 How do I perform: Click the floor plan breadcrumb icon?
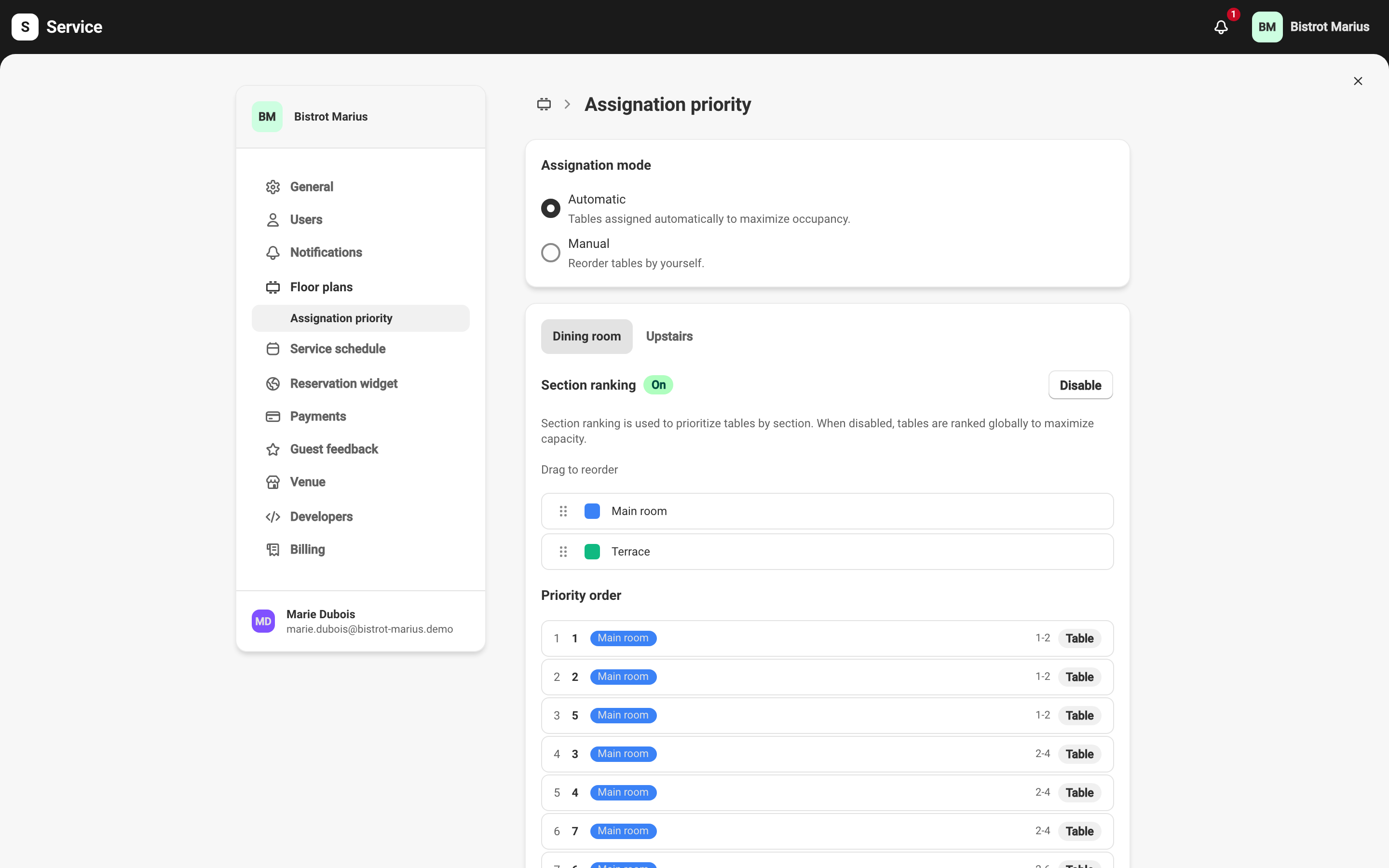tap(544, 105)
